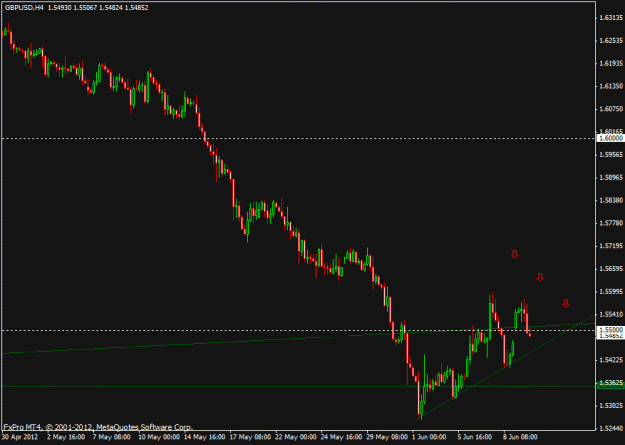Click the 1.58965 price axis label
The width and height of the screenshot is (625, 445).
[611, 177]
